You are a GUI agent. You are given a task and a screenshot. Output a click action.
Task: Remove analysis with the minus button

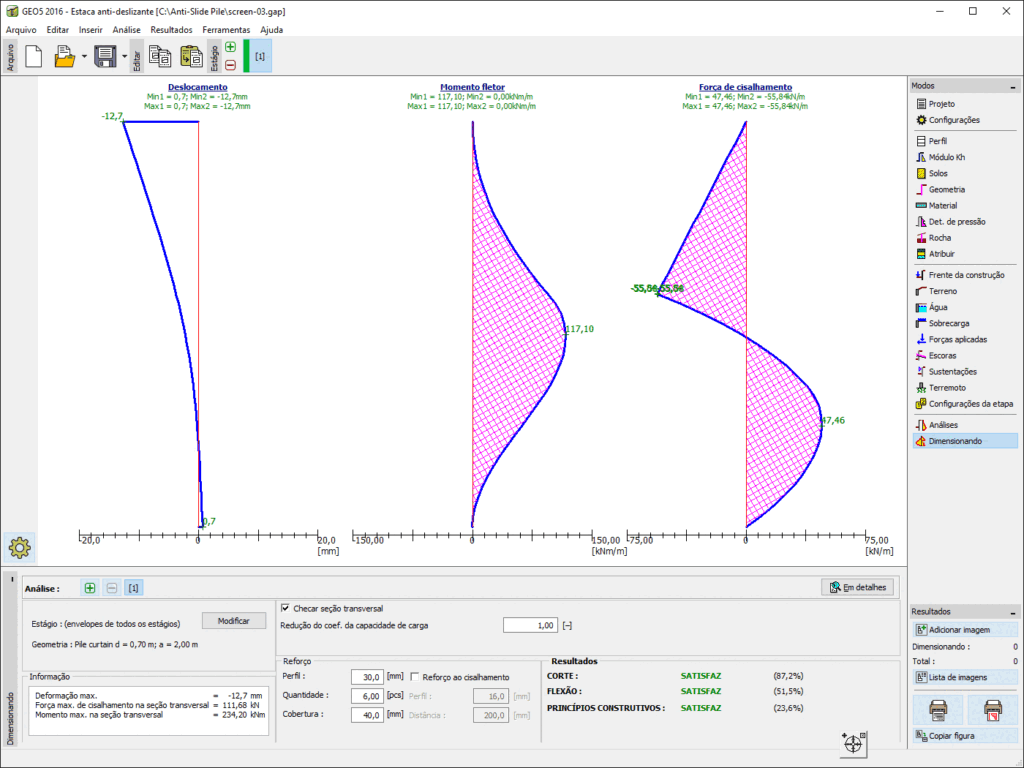tap(112, 588)
